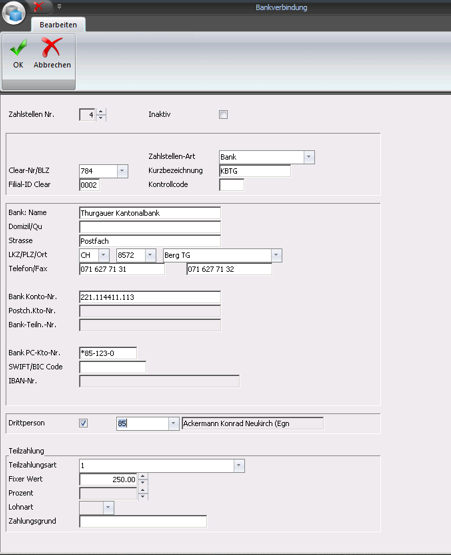Expand the Teilzahlungsart dropdown
This screenshot has height=555, width=451.
[x=239, y=465]
